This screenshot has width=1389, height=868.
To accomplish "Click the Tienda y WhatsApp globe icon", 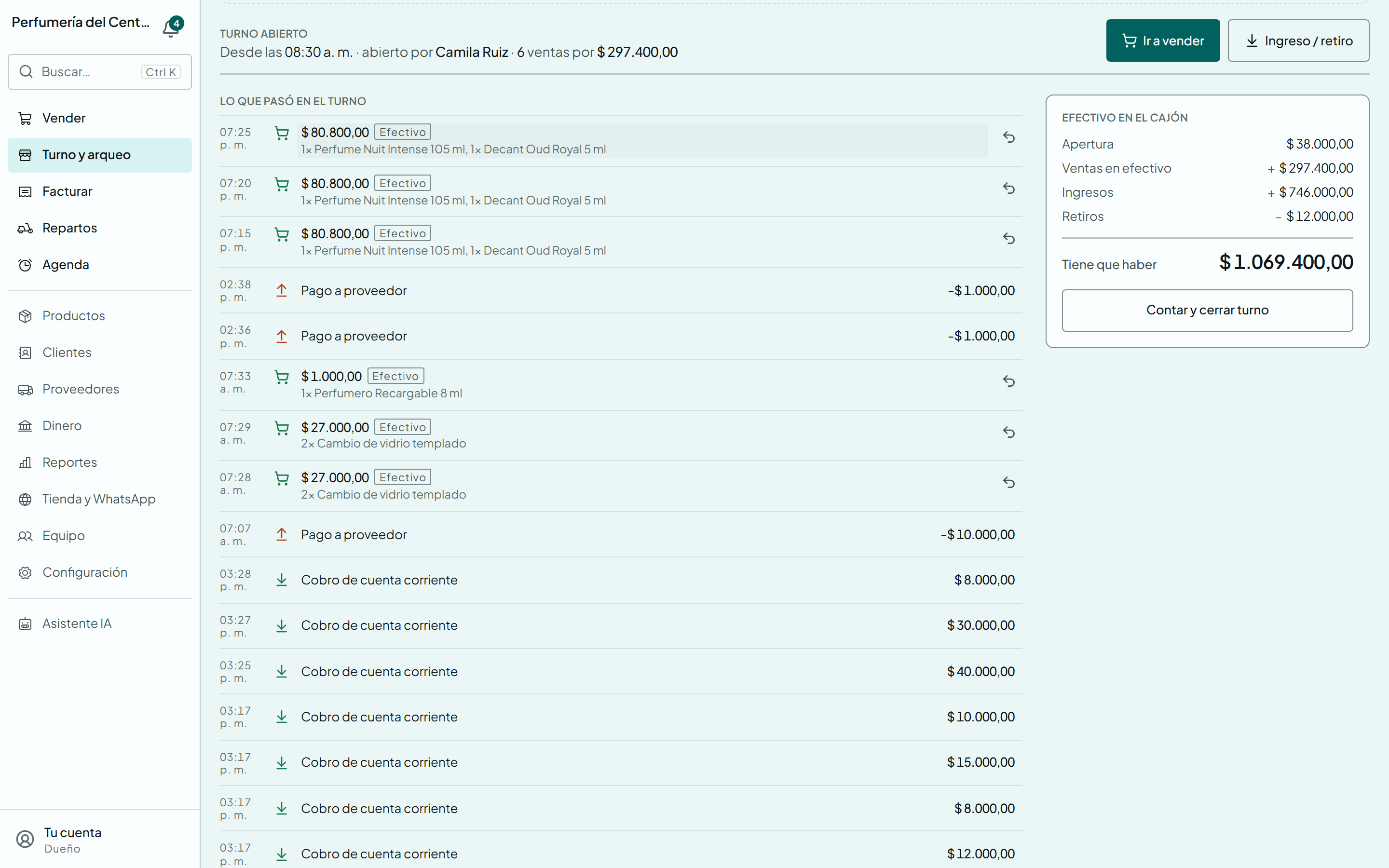I will pos(25,500).
